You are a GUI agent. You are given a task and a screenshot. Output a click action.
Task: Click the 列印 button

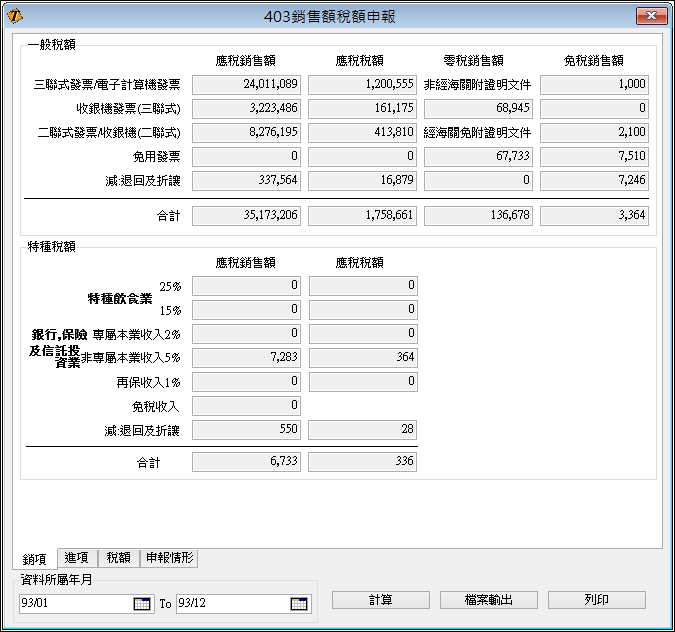pyautogui.click(x=596, y=600)
